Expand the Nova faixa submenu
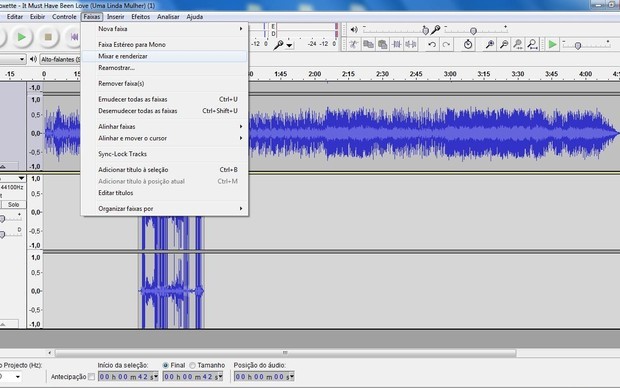 pyautogui.click(x=164, y=29)
